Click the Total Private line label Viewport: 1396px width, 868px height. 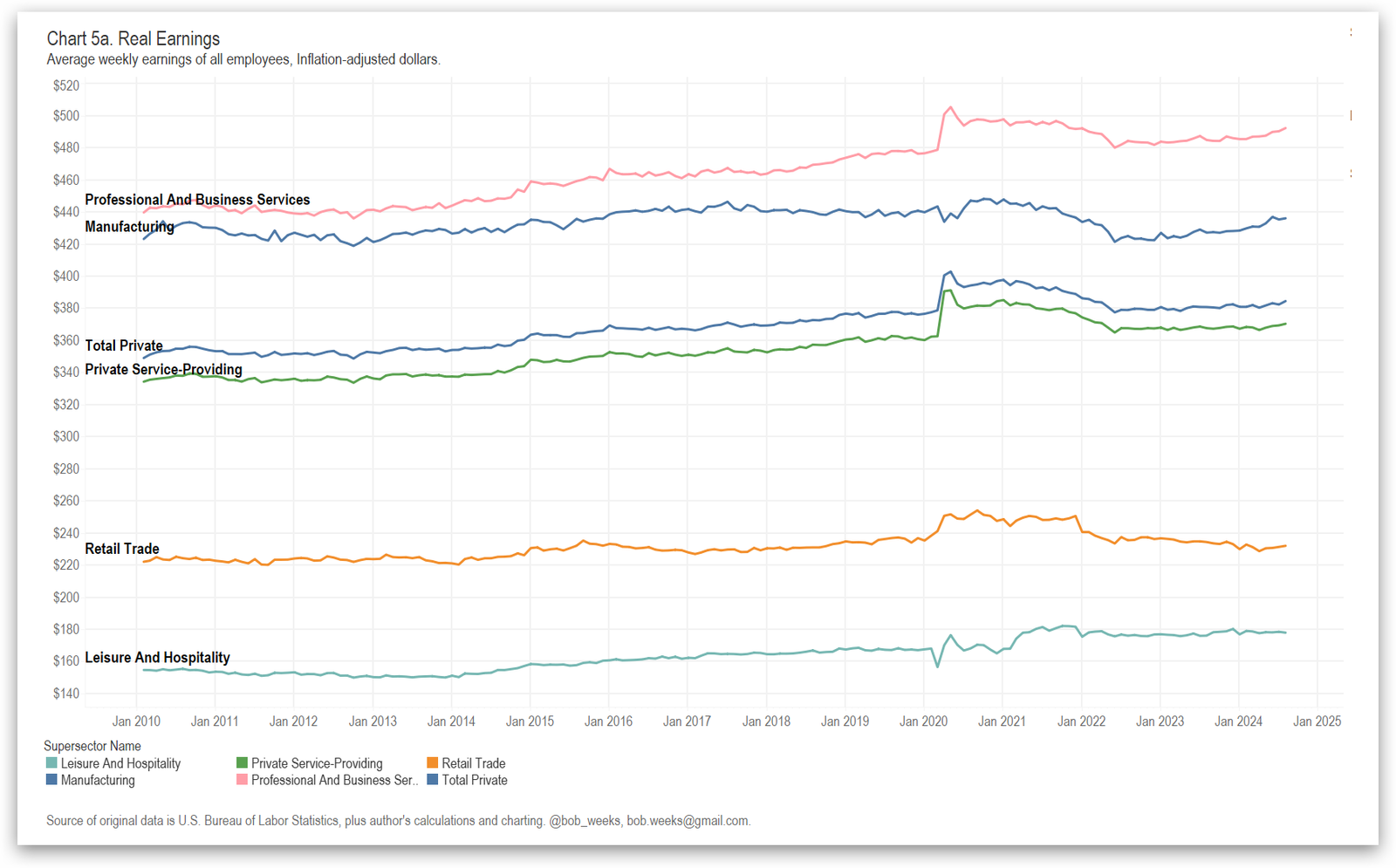click(x=124, y=345)
